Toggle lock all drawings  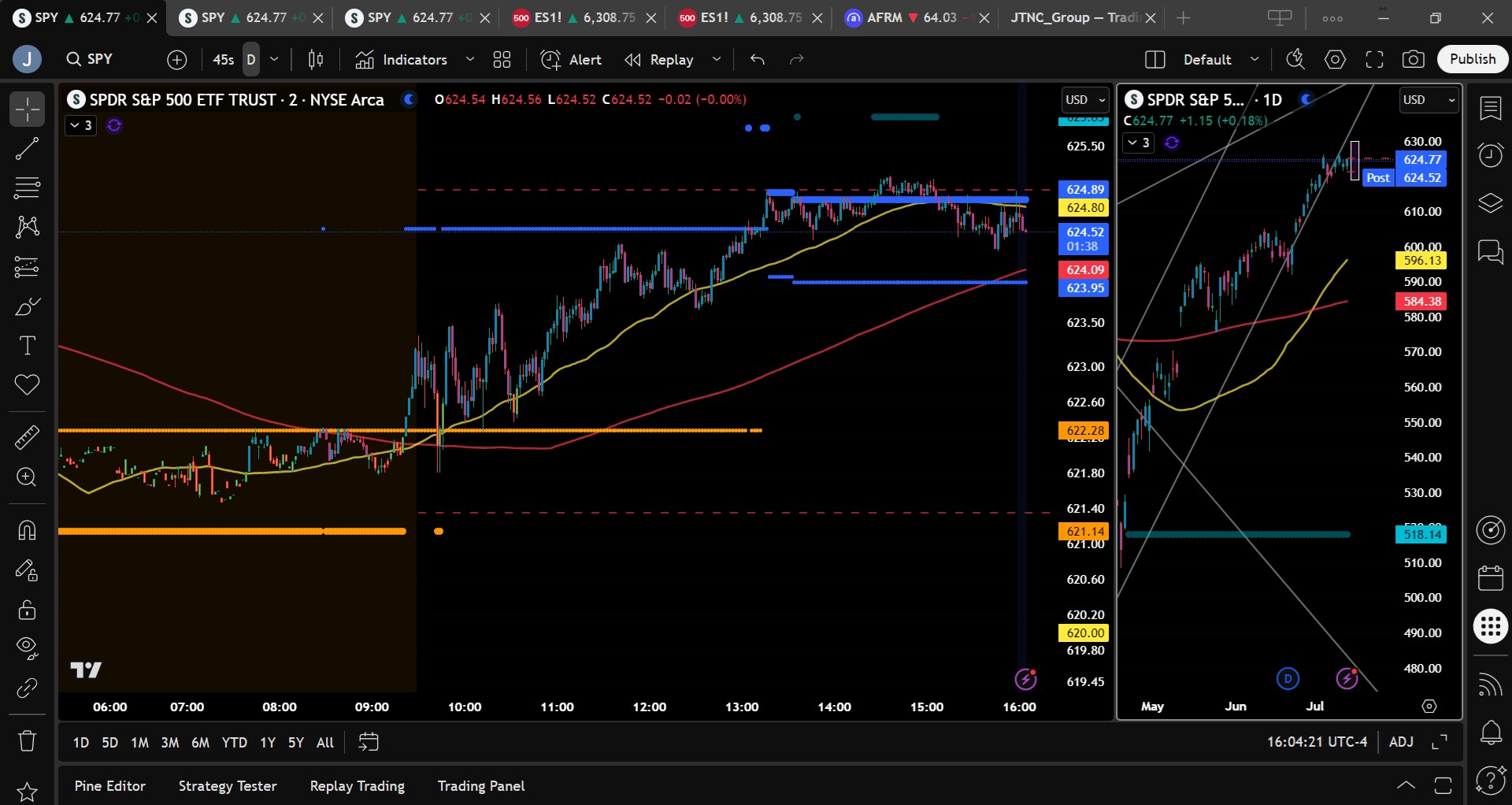[x=27, y=609]
